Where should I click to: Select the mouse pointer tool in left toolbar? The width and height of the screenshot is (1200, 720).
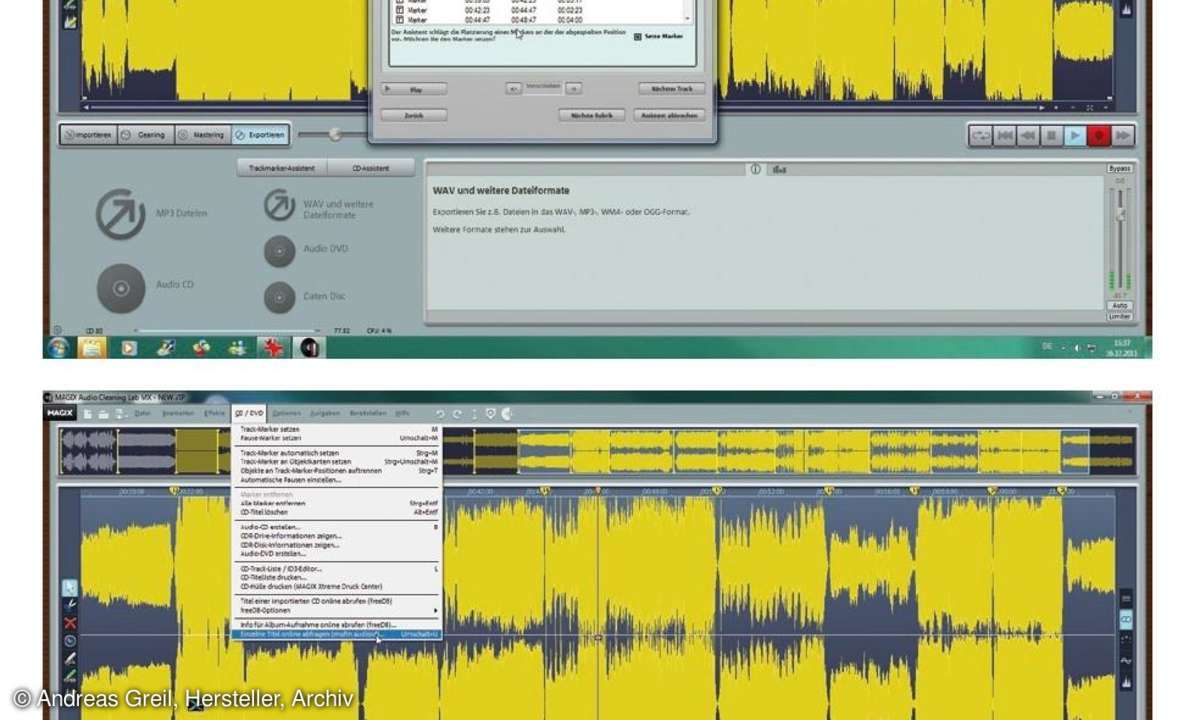tap(70, 588)
